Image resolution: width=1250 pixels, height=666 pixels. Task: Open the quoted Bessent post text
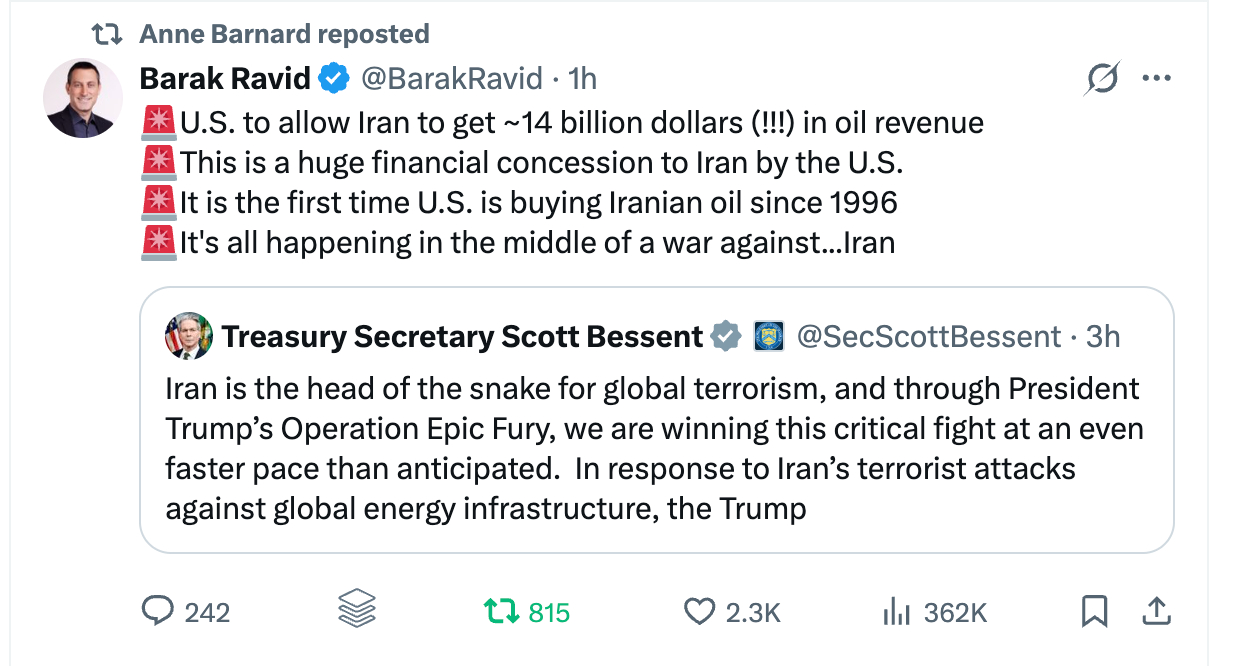(x=654, y=448)
